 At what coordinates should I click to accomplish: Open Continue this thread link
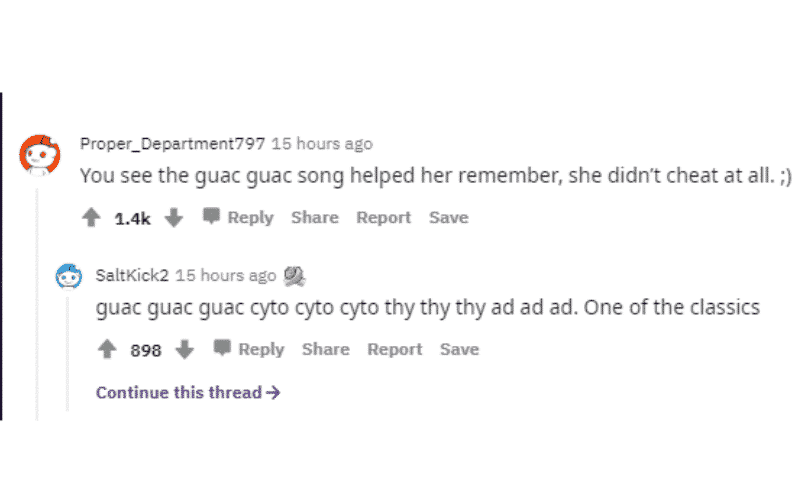[188, 392]
